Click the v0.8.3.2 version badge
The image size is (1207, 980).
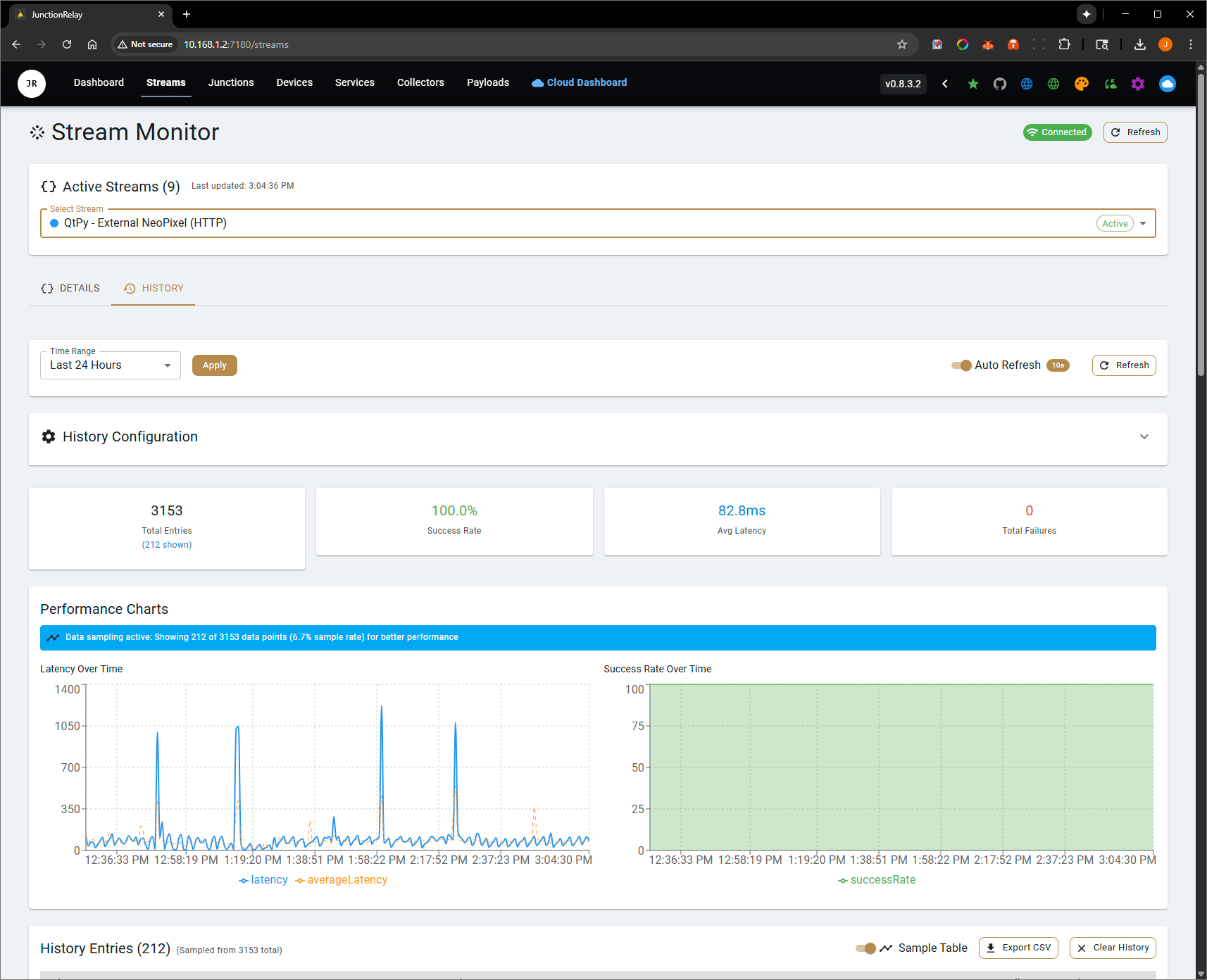903,84
